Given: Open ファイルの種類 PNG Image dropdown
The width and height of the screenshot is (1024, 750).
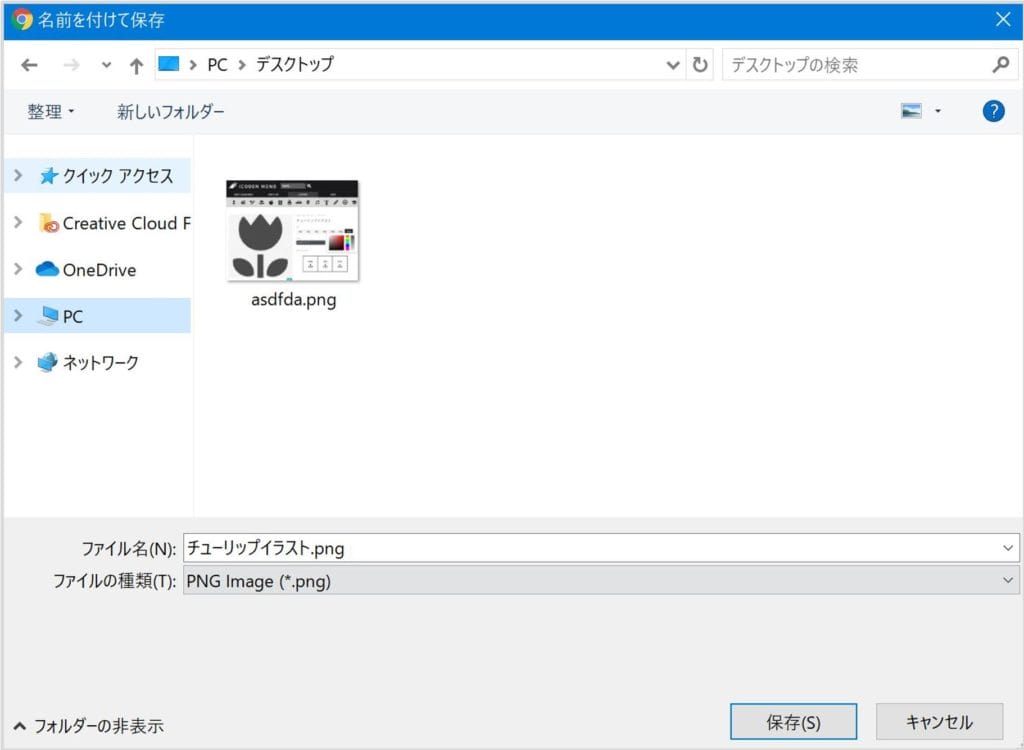Looking at the screenshot, I should pyautogui.click(x=600, y=580).
